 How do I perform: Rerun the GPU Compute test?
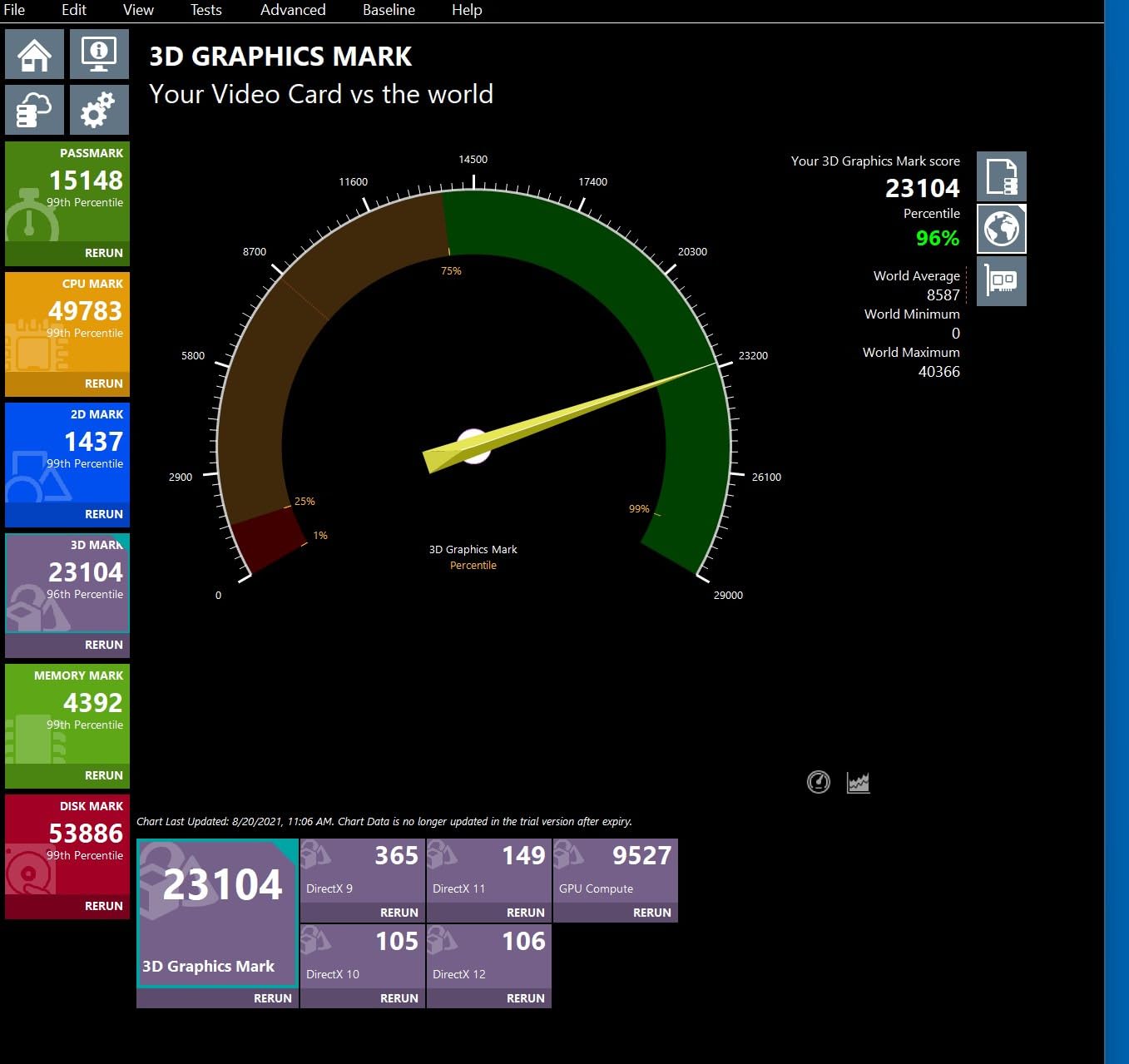[651, 913]
